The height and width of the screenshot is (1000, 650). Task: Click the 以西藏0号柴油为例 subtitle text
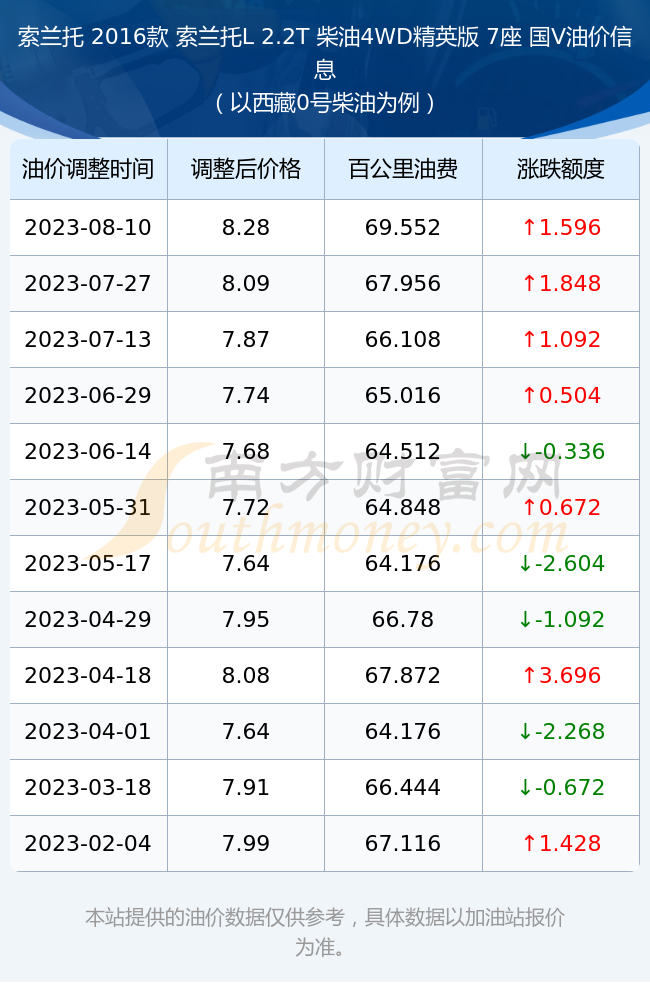(x=325, y=103)
